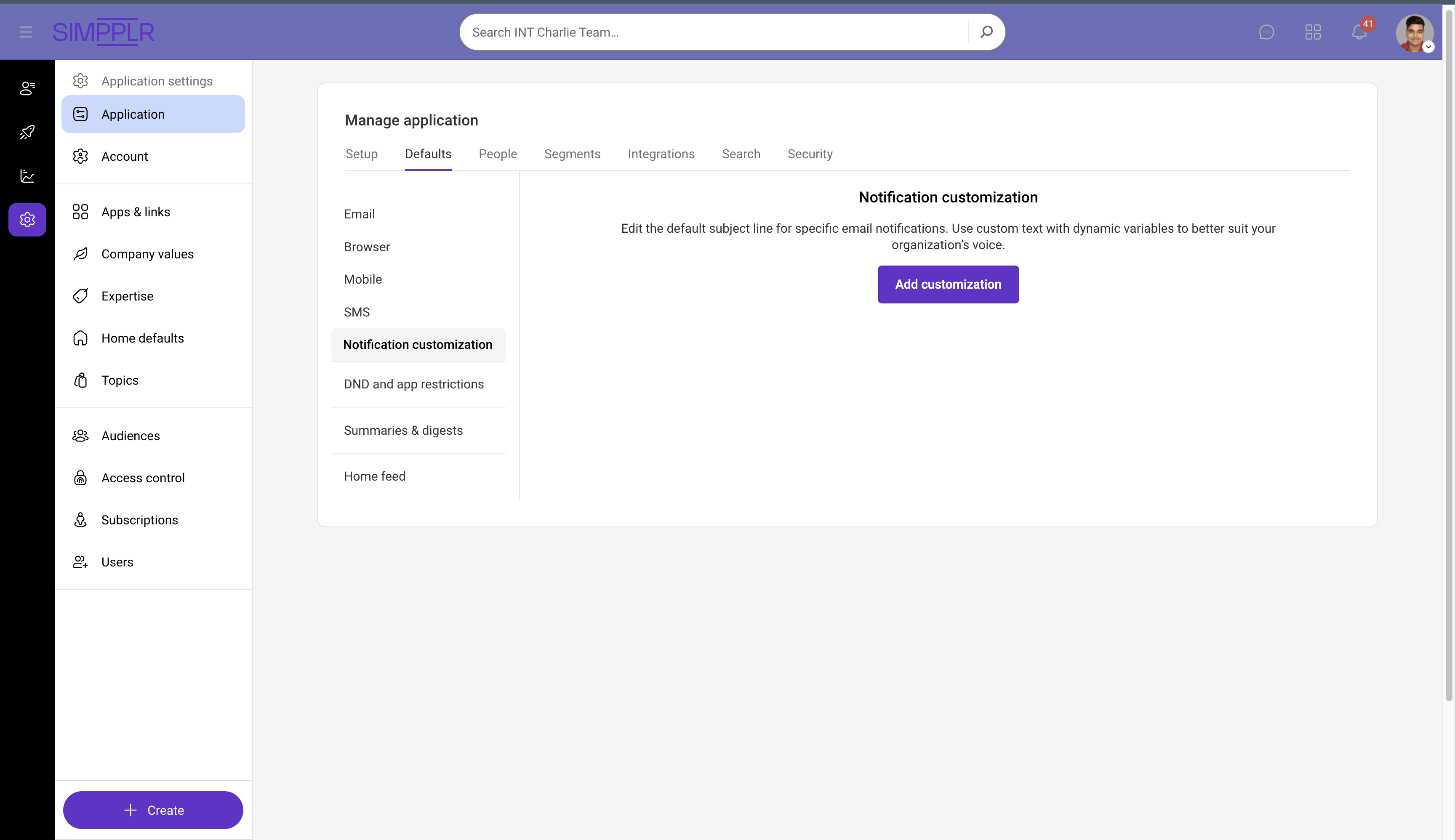This screenshot has height=840, width=1455.
Task: Open the chat bubble icon in top bar
Action: [x=1266, y=32]
